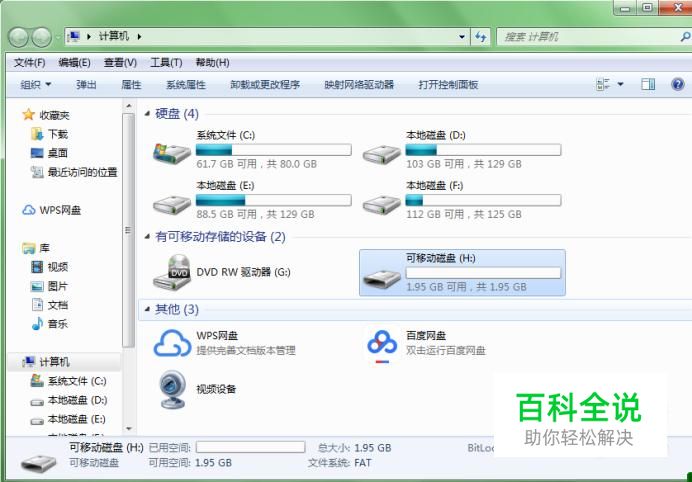Click the search magnifier icon
Viewport: 692px width, 482px height.
pos(685,37)
